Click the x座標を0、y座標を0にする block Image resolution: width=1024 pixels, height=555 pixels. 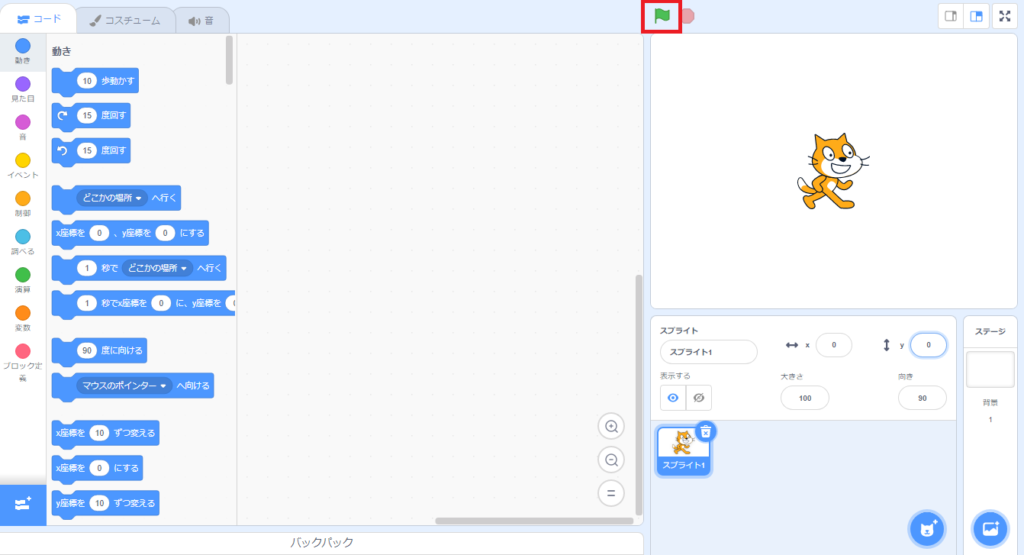click(x=130, y=233)
